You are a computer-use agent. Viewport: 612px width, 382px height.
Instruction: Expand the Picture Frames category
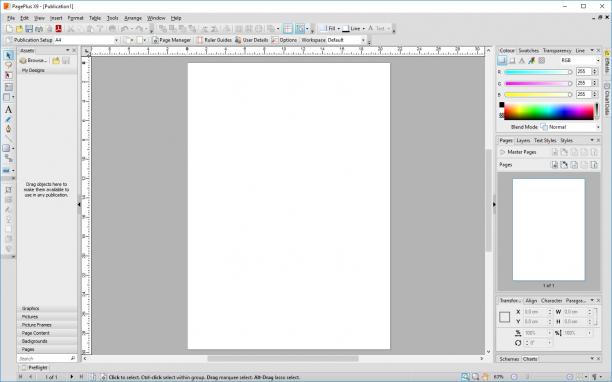pyautogui.click(x=47, y=325)
